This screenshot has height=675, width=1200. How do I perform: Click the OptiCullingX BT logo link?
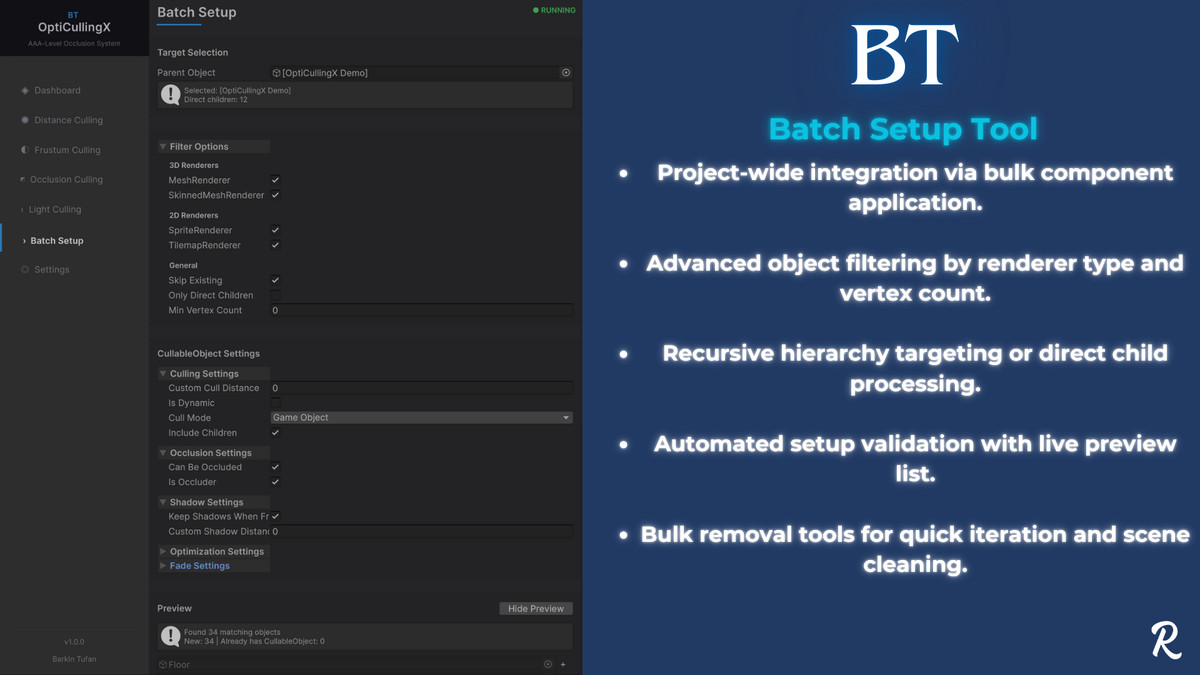[74, 22]
